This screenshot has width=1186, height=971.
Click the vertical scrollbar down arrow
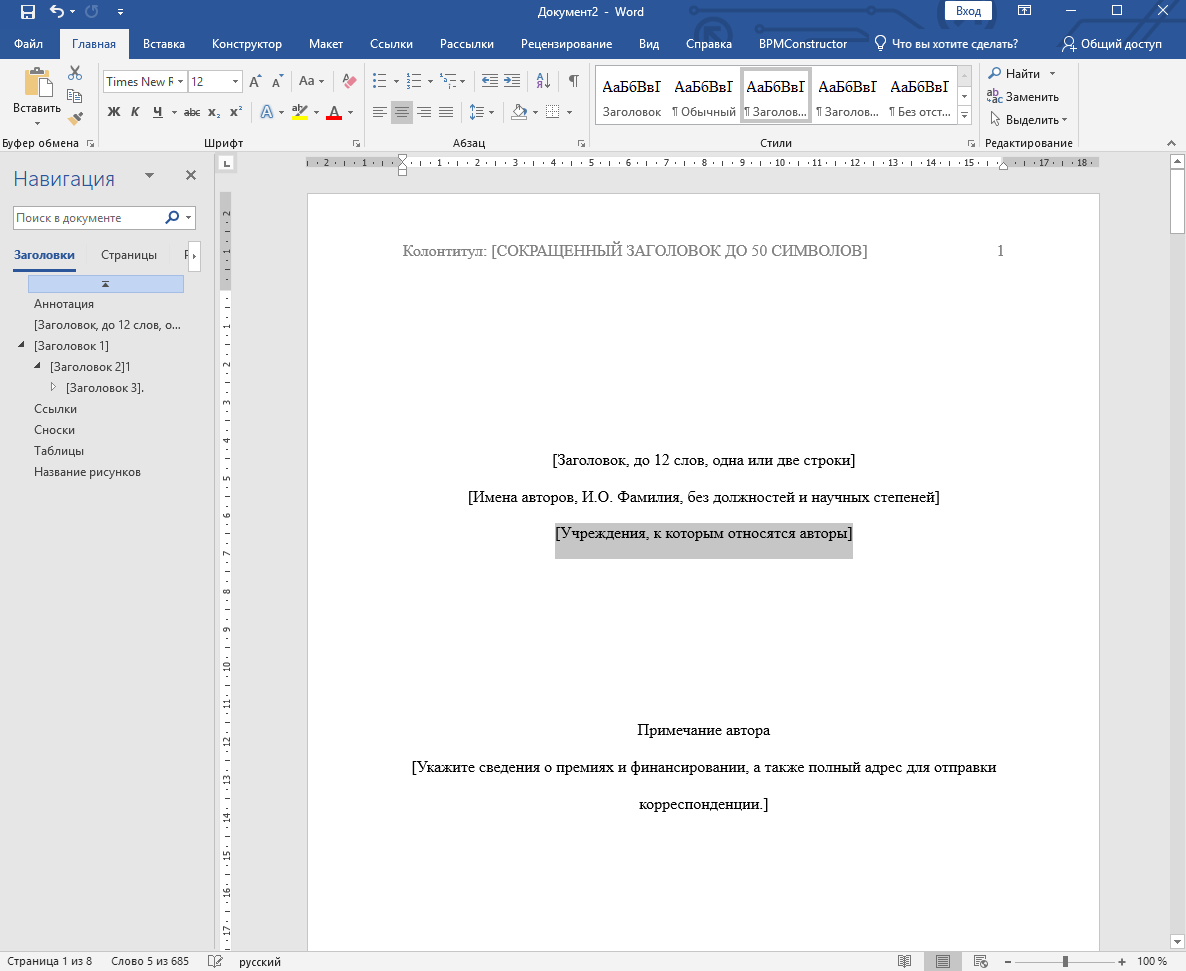[x=1177, y=942]
